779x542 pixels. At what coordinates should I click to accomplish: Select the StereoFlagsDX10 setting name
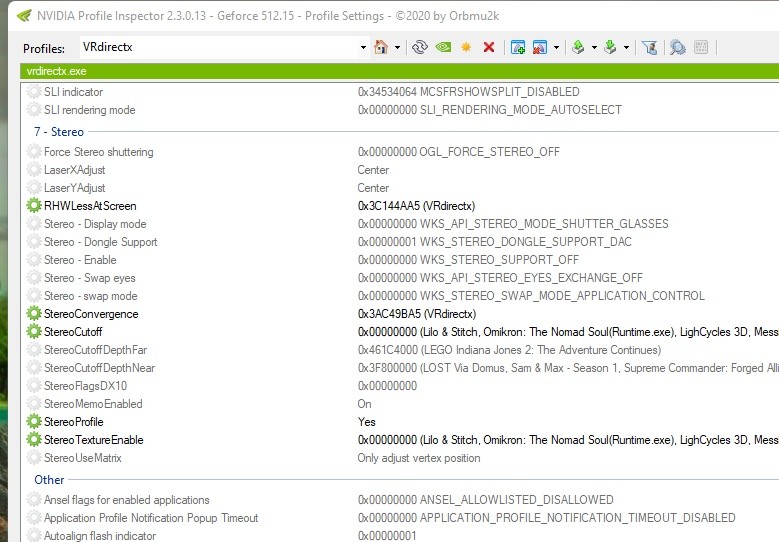tap(85, 386)
